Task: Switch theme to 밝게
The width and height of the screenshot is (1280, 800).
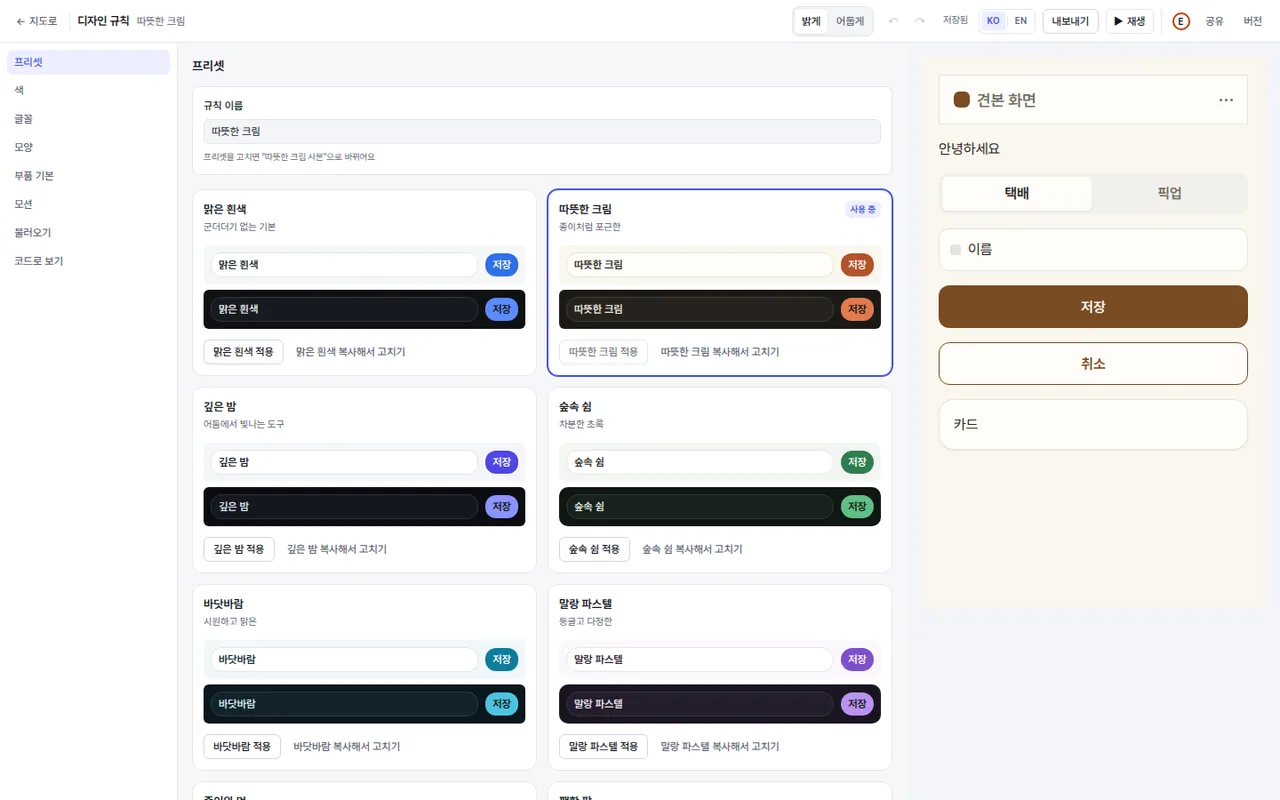Action: (811, 21)
